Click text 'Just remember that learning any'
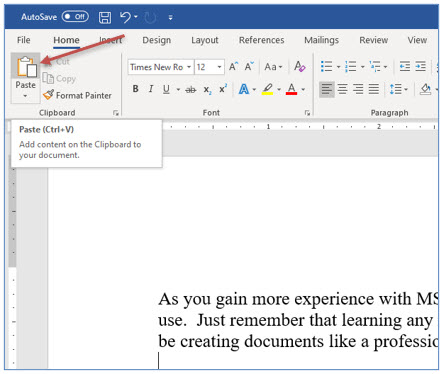444x374 pixels. (x=315, y=320)
